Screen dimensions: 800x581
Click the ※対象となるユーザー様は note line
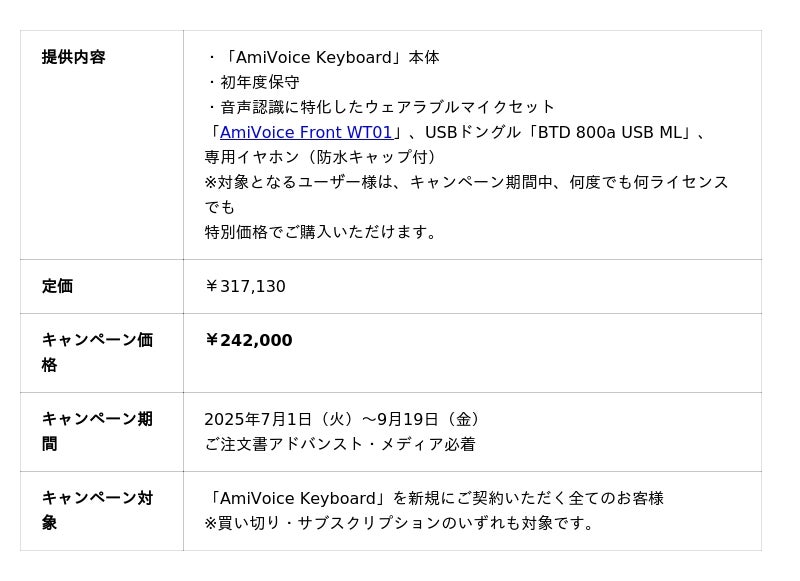pos(466,182)
